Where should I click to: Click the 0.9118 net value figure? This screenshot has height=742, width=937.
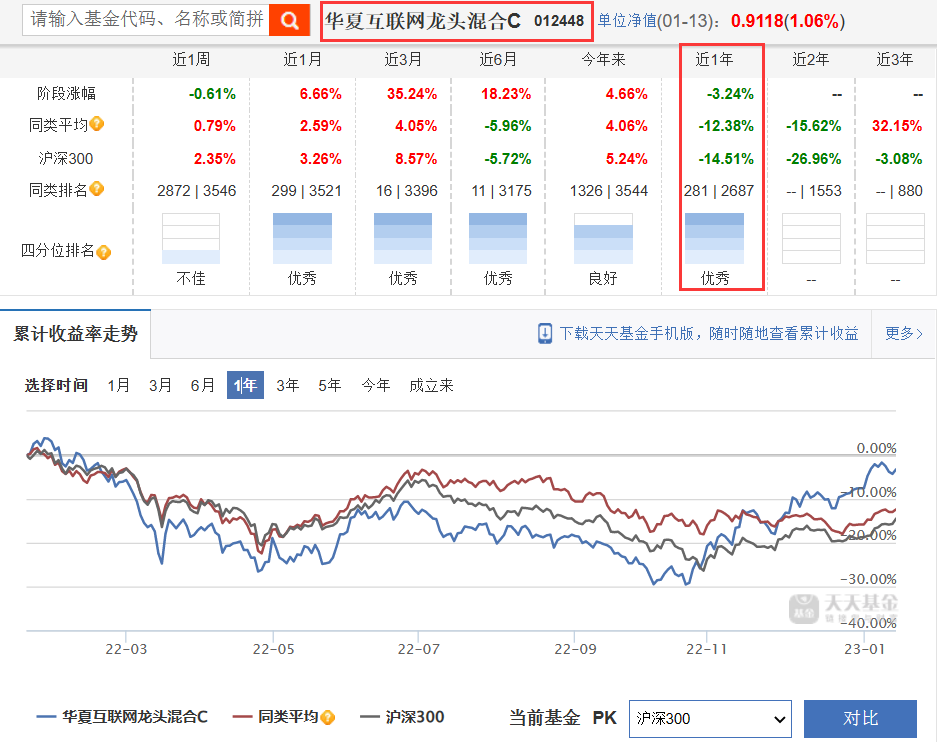click(x=757, y=22)
